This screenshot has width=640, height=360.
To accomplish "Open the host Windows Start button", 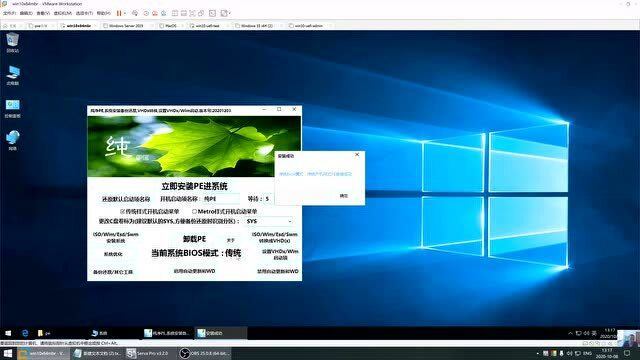I will 8,353.
